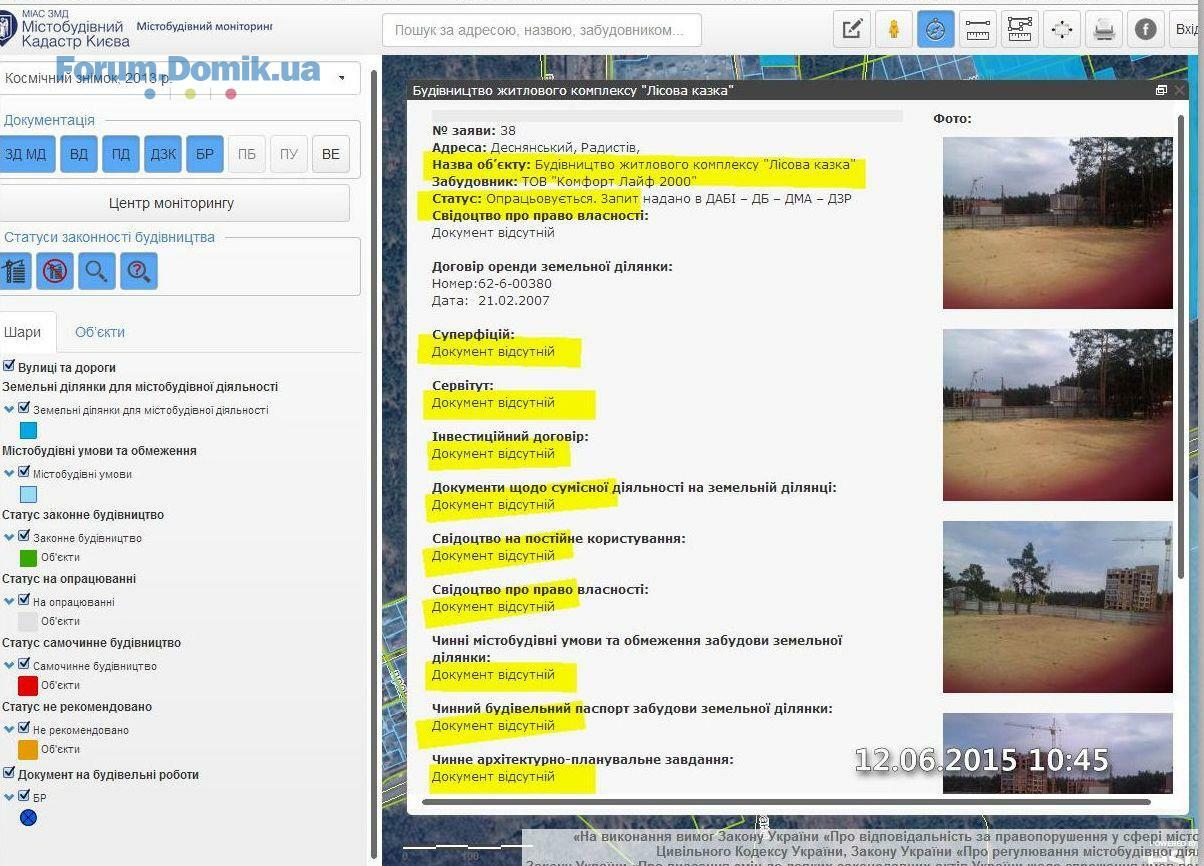This screenshot has height=866, width=1204.
Task: Uncheck Документ на будівельні роботи checkbox
Action: coord(9,773)
